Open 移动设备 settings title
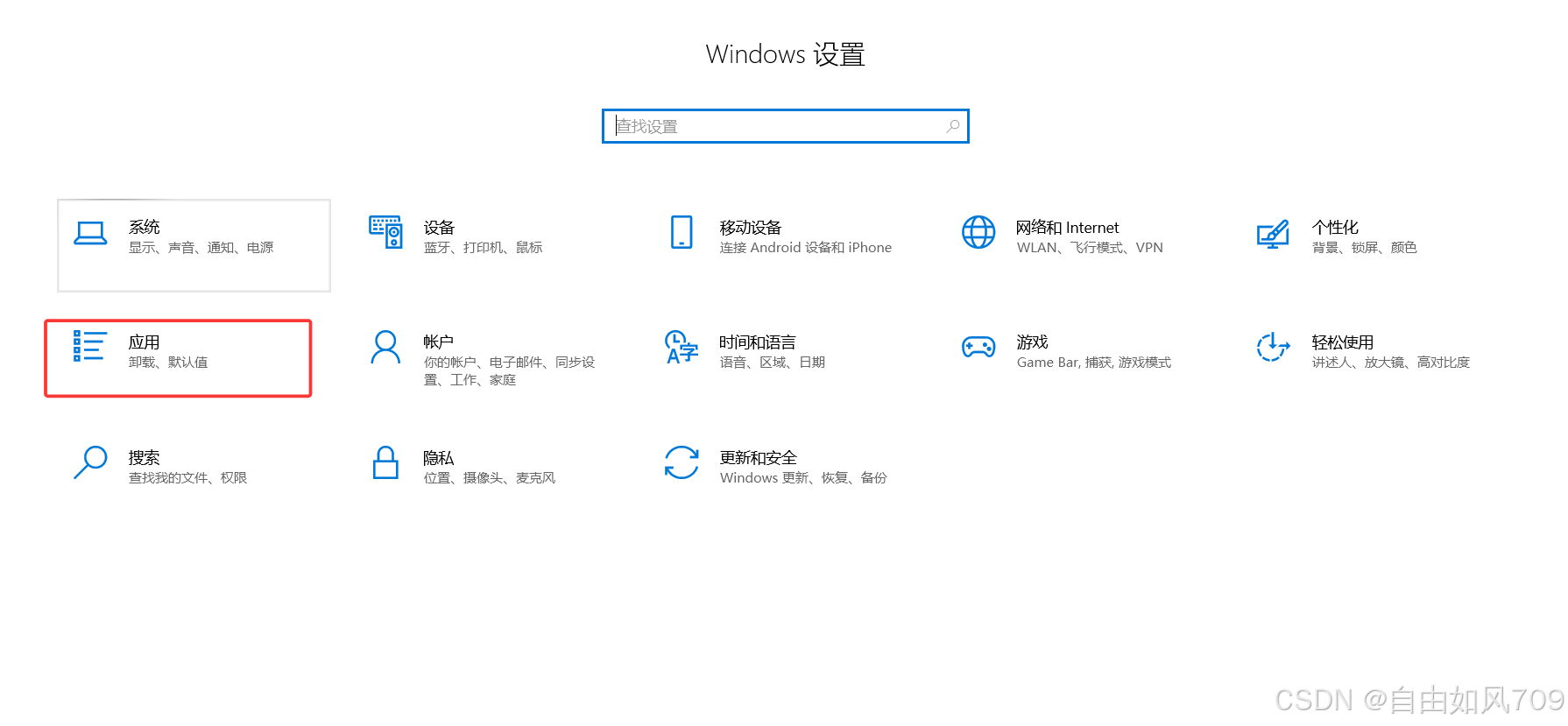Screen dimensions: 1568x726 click(751, 227)
